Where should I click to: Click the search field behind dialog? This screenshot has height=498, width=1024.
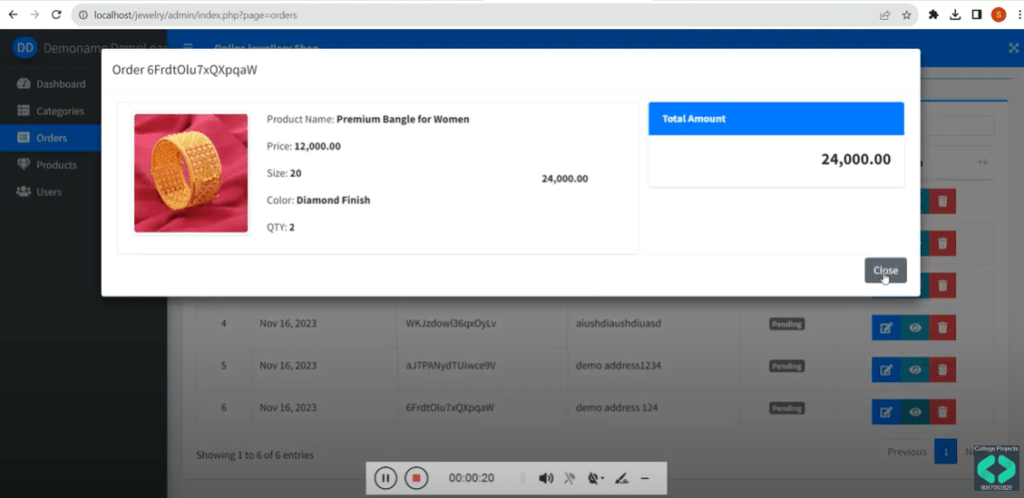(x=957, y=125)
